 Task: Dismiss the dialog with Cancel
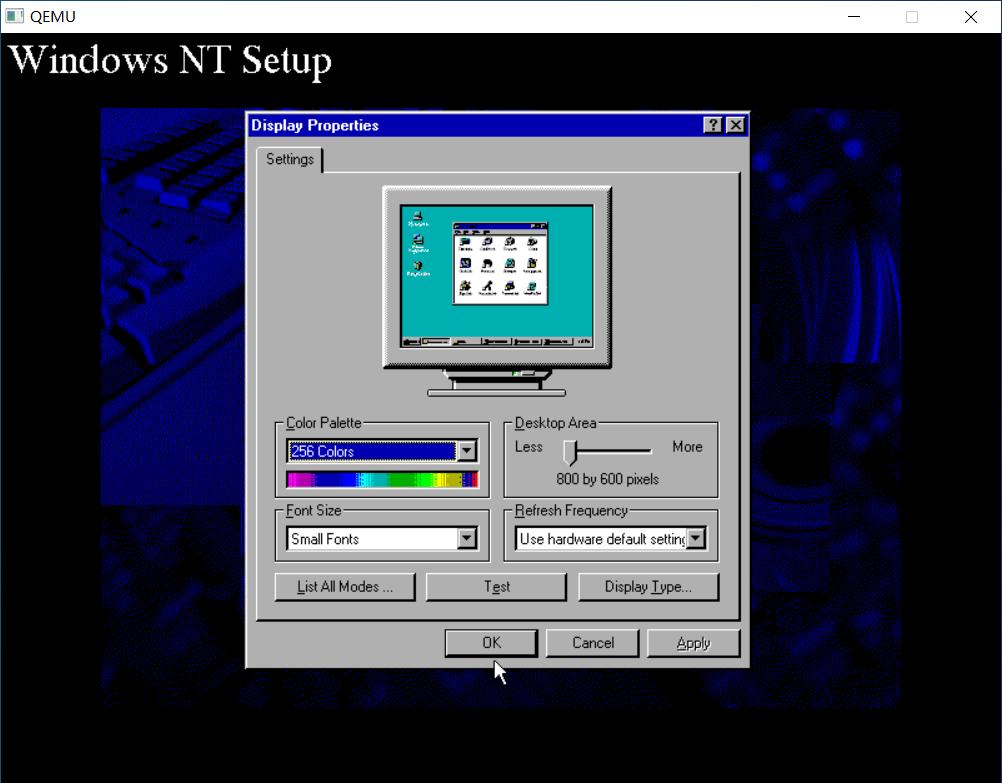point(592,643)
